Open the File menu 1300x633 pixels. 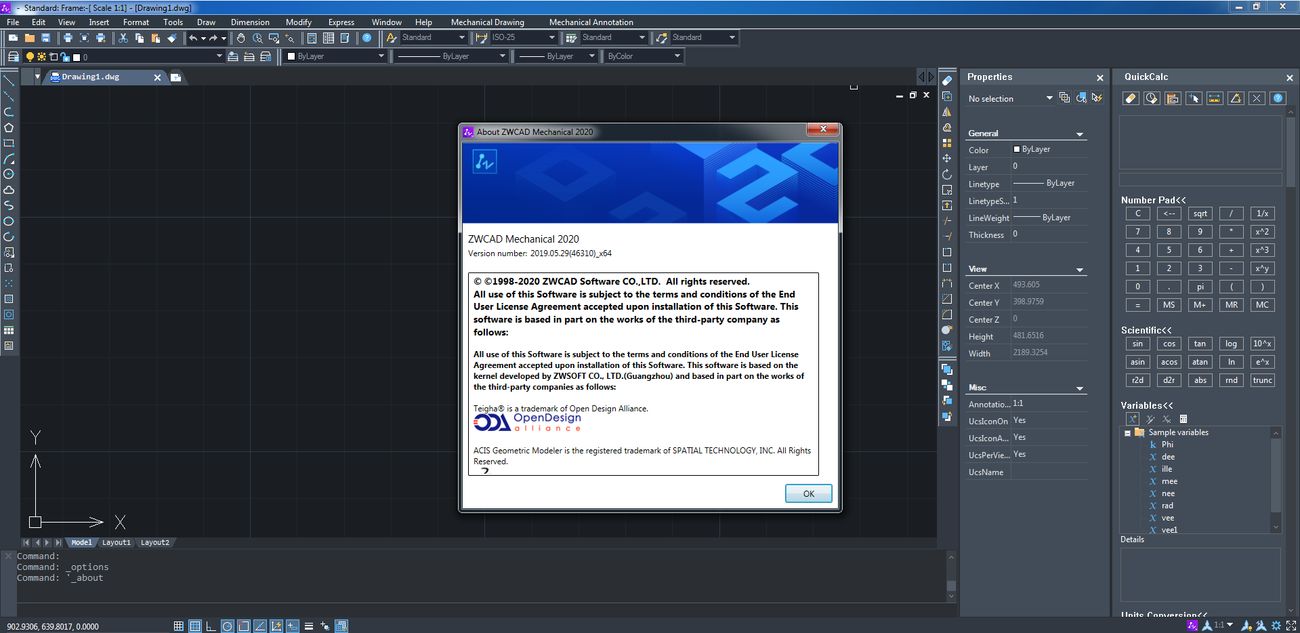click(x=13, y=22)
